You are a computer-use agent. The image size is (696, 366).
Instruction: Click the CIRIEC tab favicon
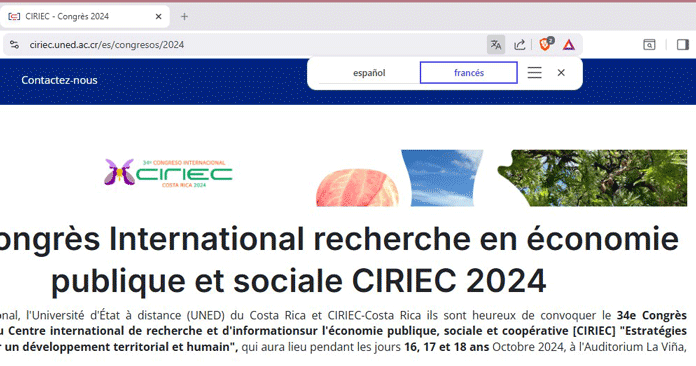pyautogui.click(x=14, y=17)
